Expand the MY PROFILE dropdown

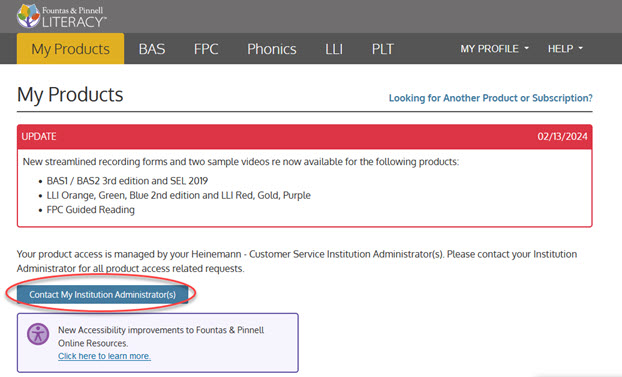pos(494,49)
